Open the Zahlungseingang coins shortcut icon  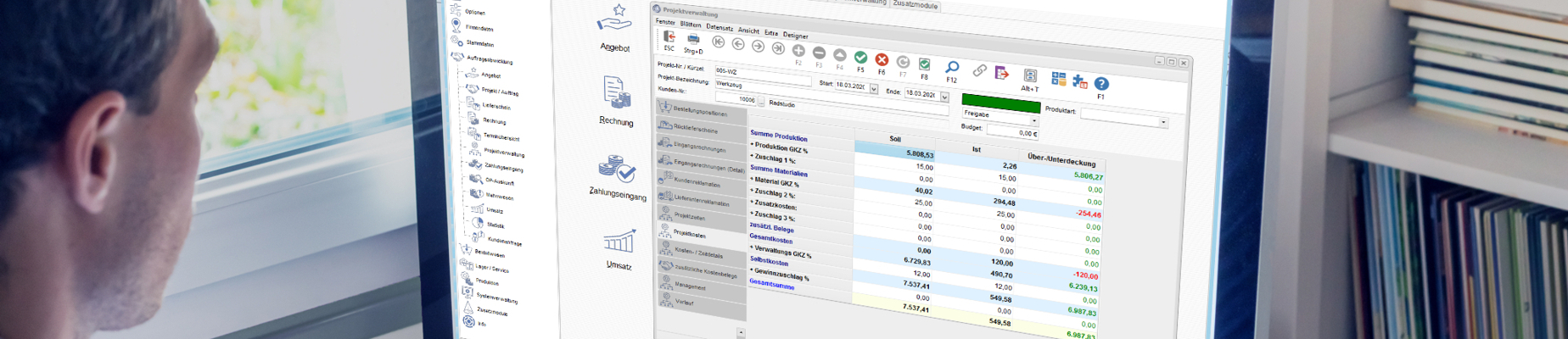coord(617,169)
